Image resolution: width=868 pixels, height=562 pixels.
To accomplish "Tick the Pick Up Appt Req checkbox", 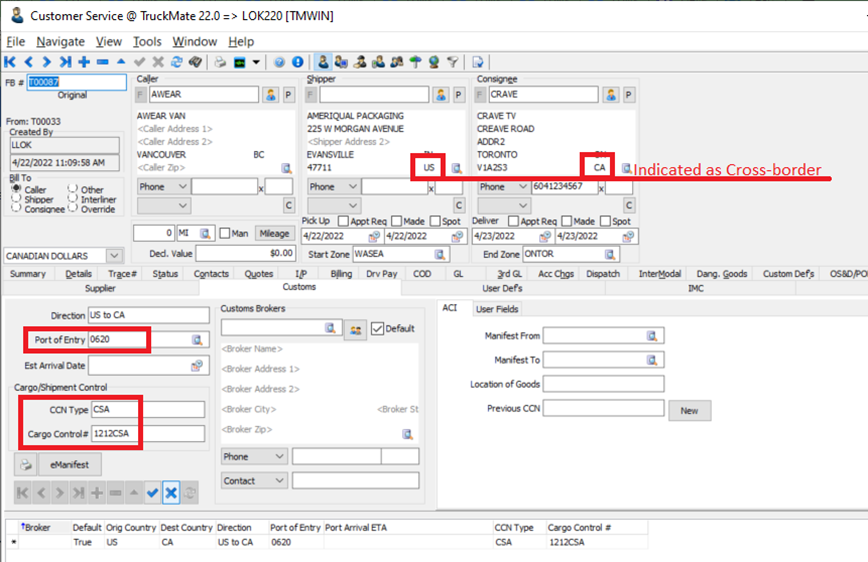I will coord(344,221).
